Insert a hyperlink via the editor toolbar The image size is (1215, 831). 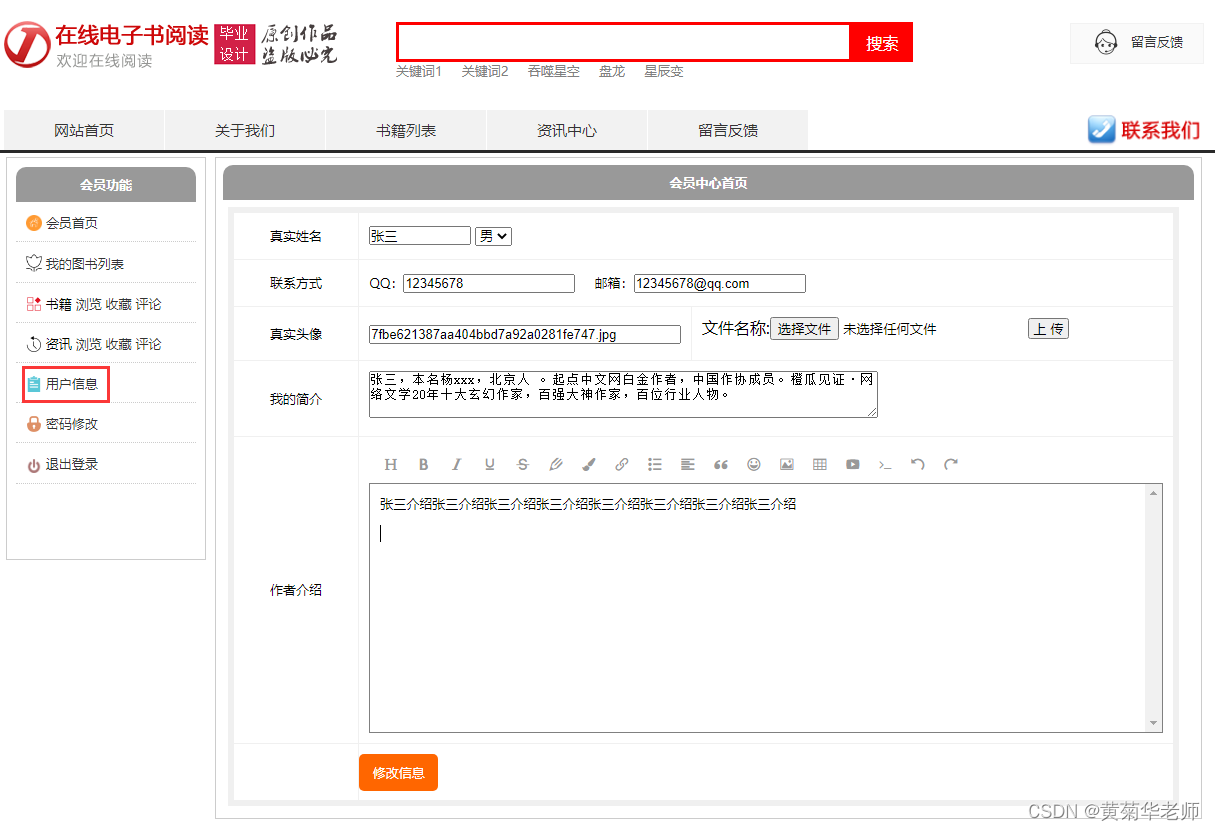coord(622,464)
